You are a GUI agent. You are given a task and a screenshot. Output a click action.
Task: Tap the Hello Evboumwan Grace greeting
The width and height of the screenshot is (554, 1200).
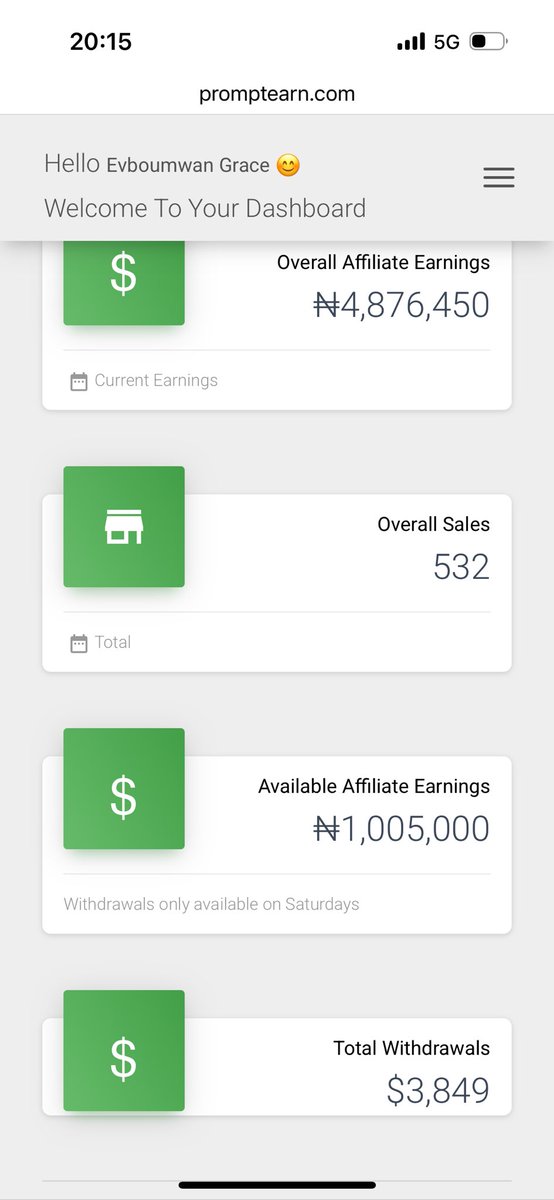point(172,165)
